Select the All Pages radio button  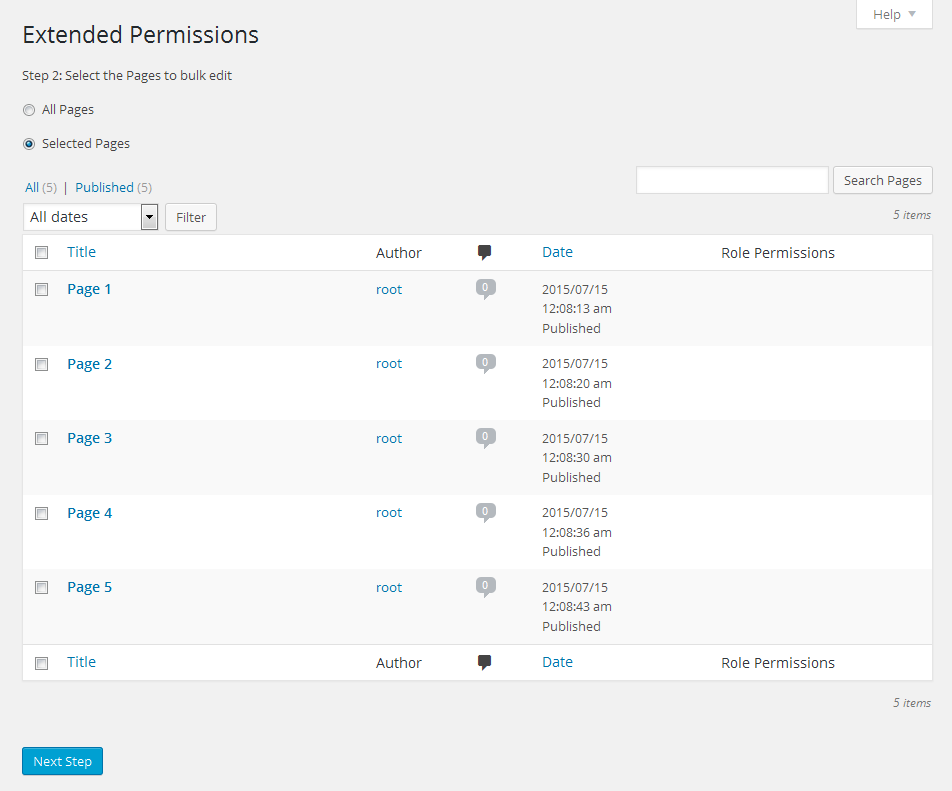tap(28, 110)
